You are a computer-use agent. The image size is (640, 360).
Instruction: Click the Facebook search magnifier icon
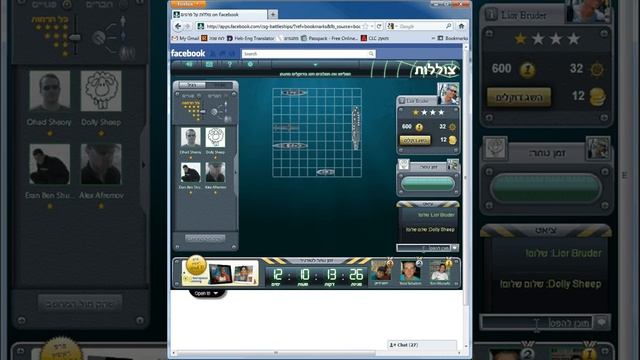(371, 53)
